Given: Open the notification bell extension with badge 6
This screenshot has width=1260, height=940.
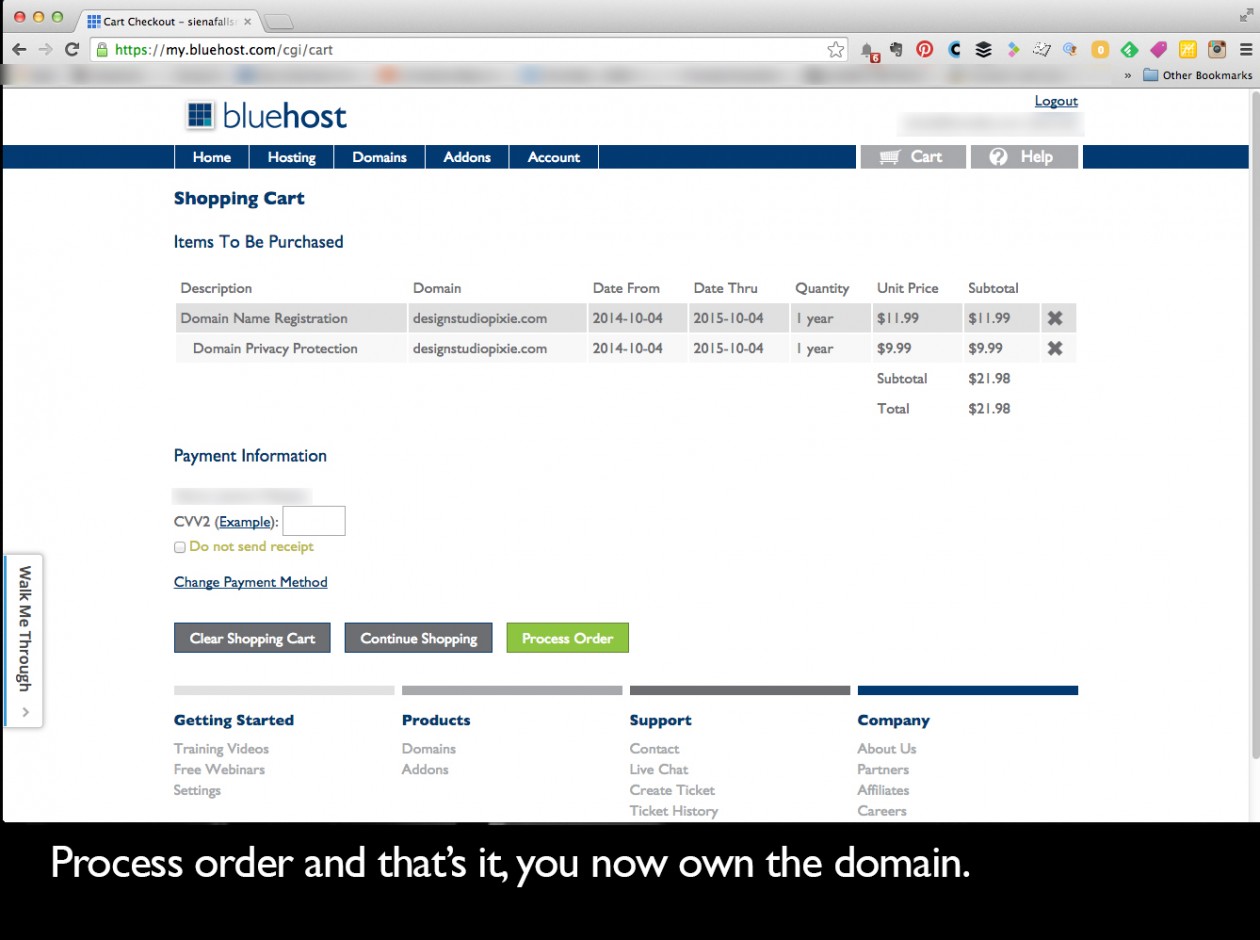Looking at the screenshot, I should pos(868,50).
